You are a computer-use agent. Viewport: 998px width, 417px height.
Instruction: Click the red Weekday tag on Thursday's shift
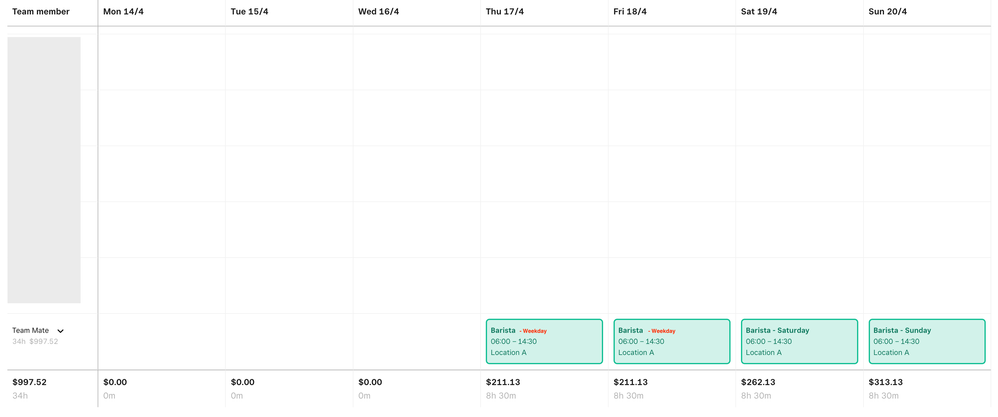coord(534,331)
